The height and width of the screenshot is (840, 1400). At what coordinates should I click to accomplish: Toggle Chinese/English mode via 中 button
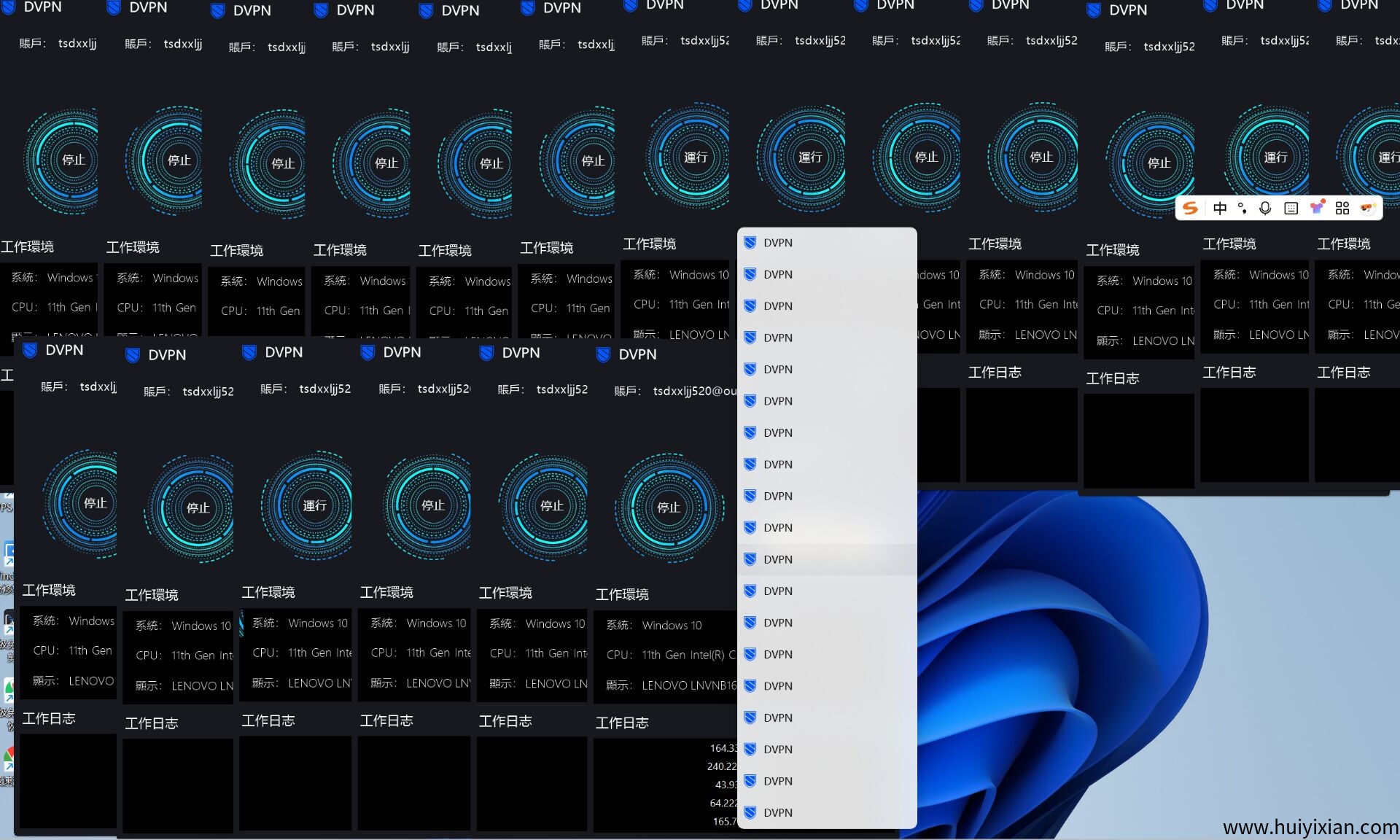click(x=1220, y=209)
